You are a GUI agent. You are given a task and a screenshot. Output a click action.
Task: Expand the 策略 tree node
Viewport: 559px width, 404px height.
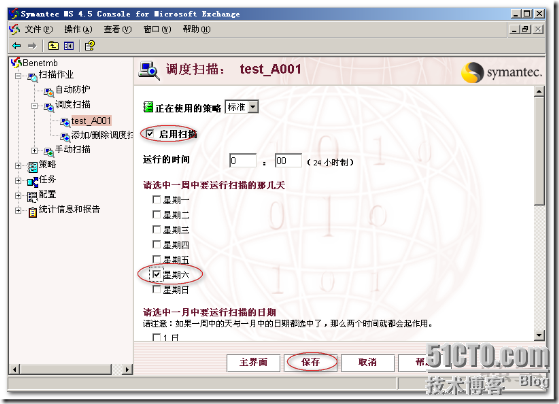[18, 166]
